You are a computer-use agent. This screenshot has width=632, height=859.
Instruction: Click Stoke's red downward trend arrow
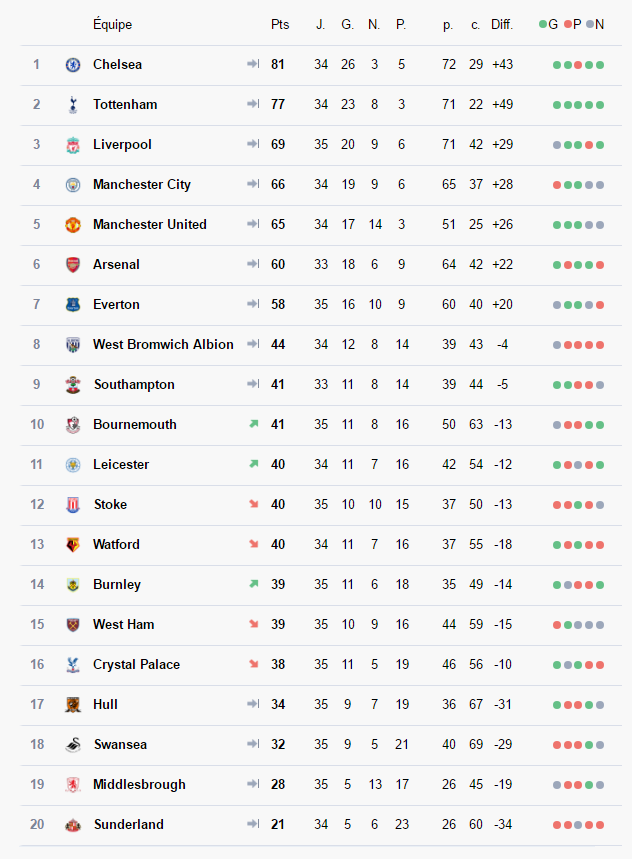point(253,504)
